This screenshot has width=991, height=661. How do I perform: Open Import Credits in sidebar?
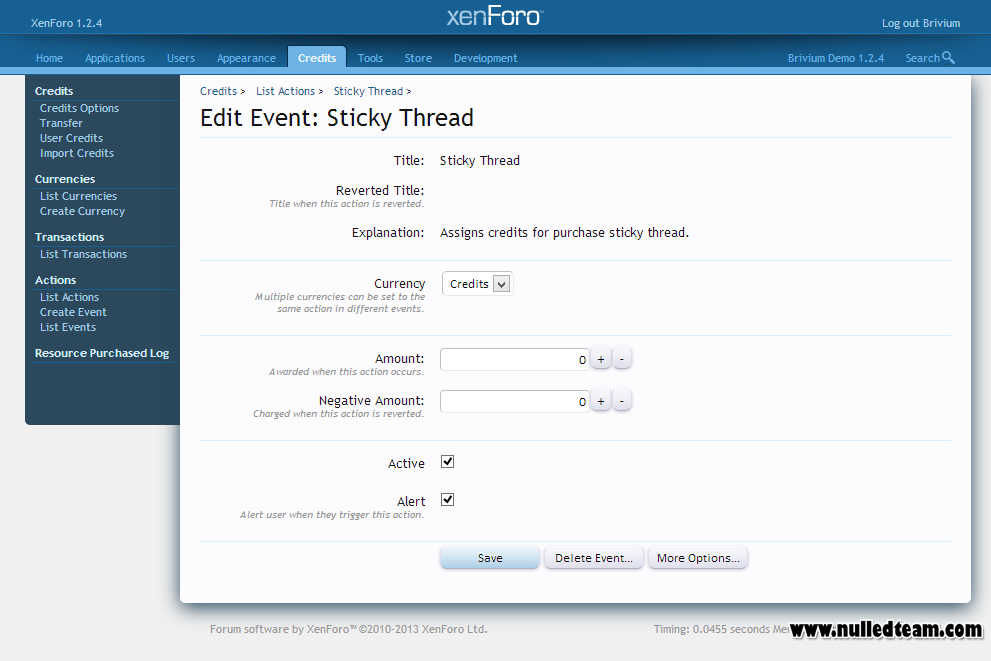[77, 154]
